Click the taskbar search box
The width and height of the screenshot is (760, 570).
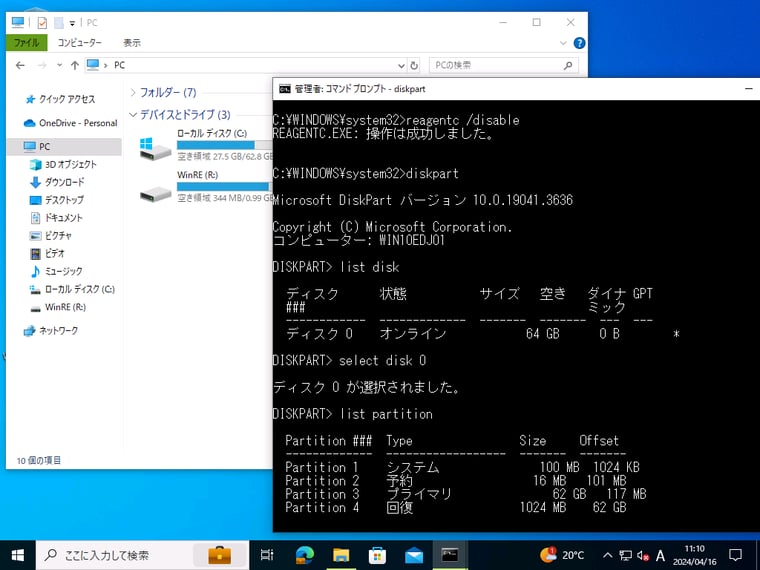pyautogui.click(x=142, y=555)
